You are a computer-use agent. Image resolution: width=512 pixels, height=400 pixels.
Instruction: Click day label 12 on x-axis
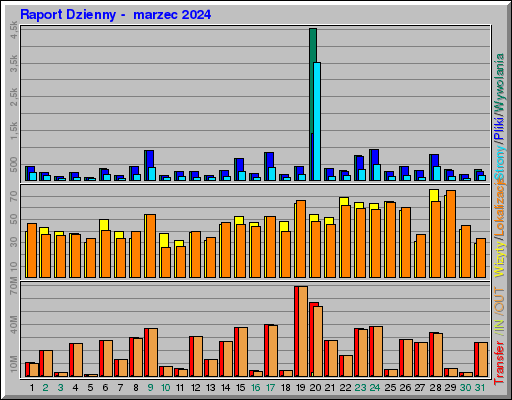[195, 388]
